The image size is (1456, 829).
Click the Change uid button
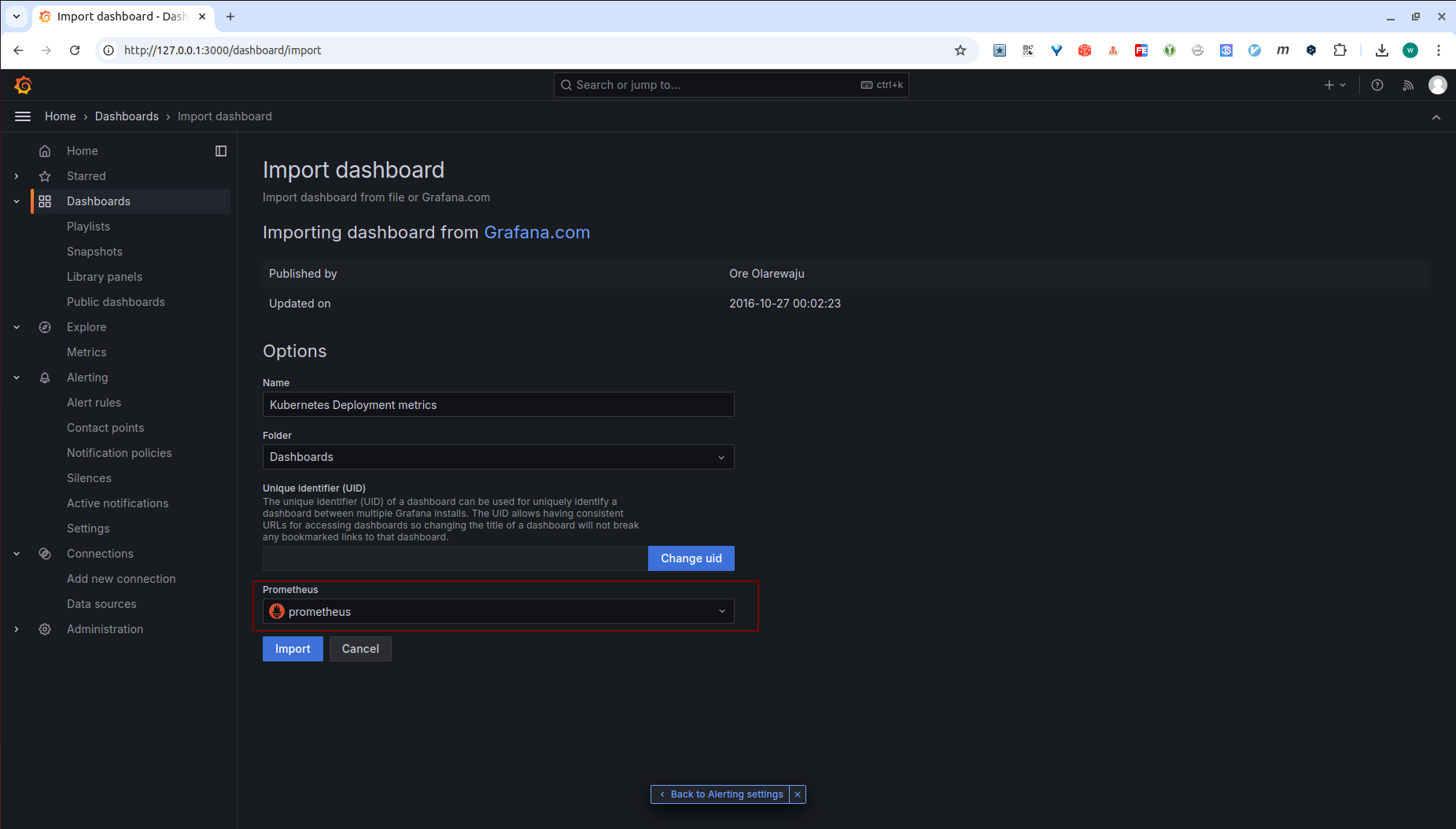coord(691,558)
